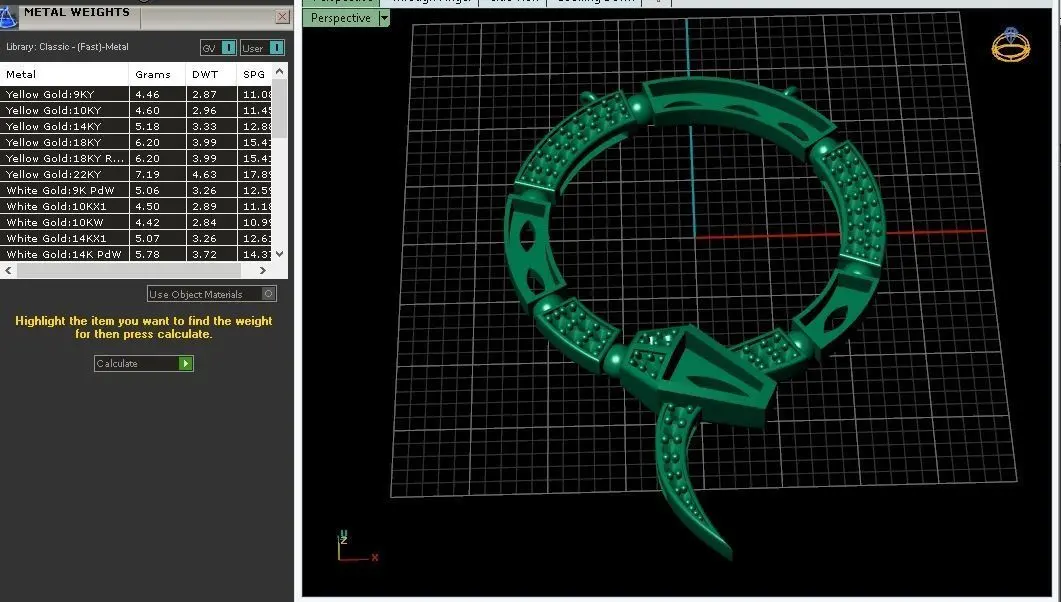
Task: Select the White Gold:14KX1 row
Action: (x=135, y=239)
